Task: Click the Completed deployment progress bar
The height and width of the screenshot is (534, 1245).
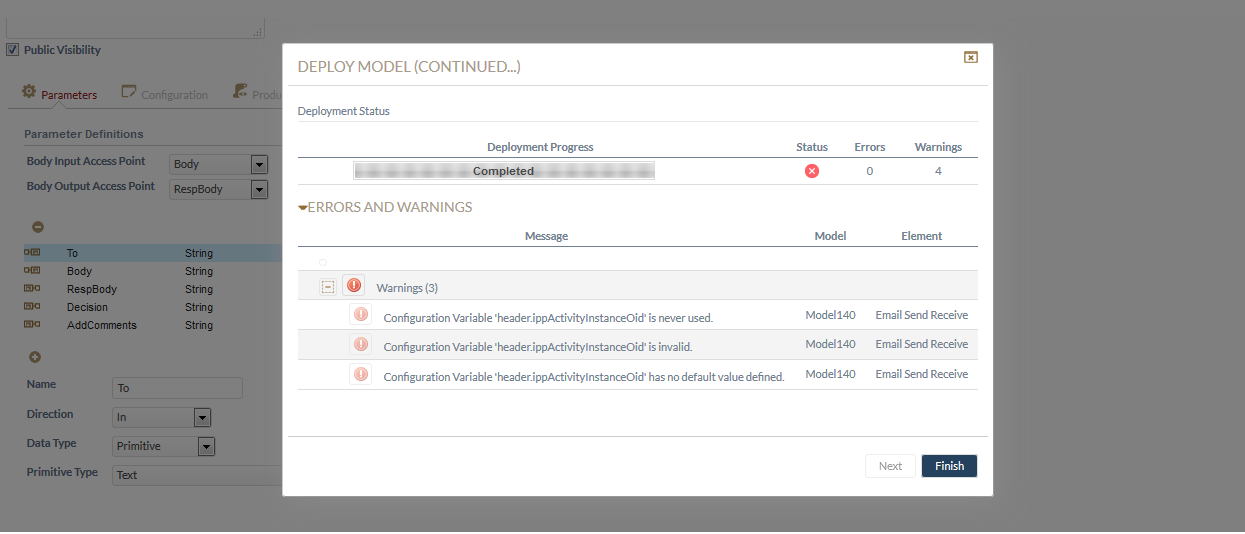Action: pyautogui.click(x=503, y=171)
